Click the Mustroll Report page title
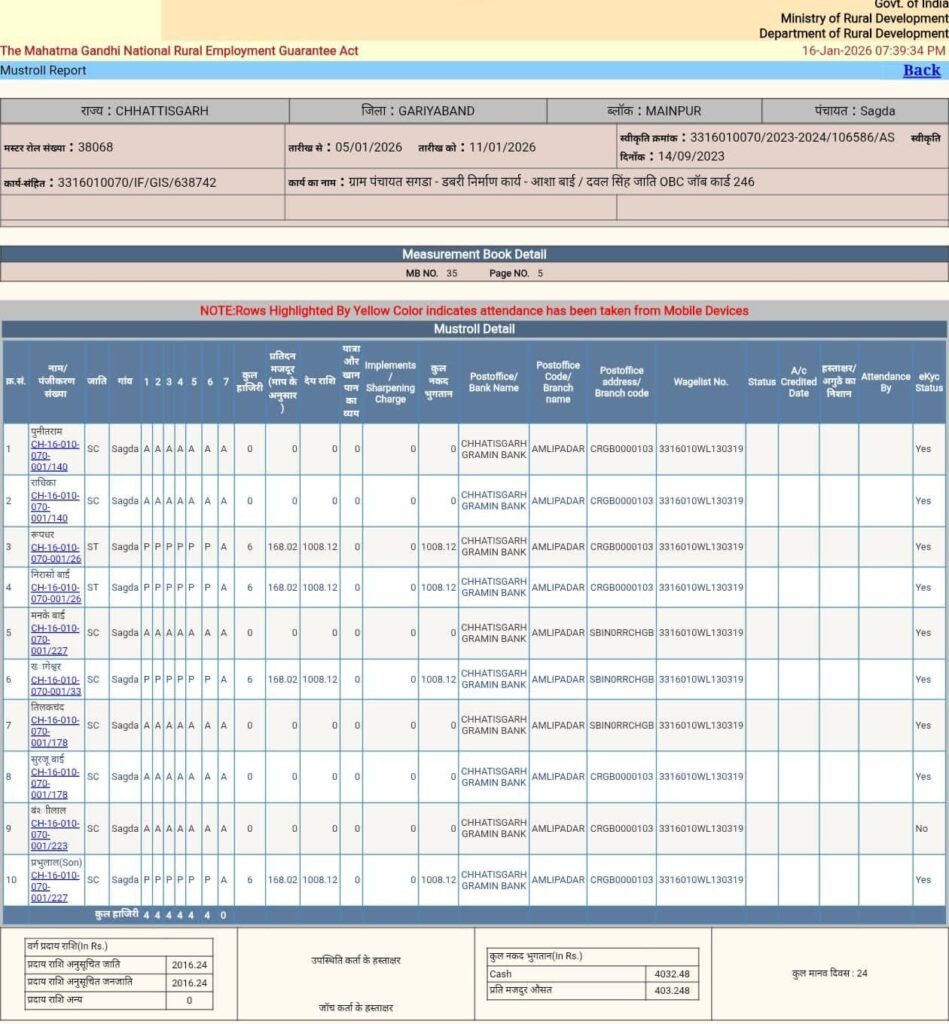The height and width of the screenshot is (1024, 949). [x=43, y=71]
